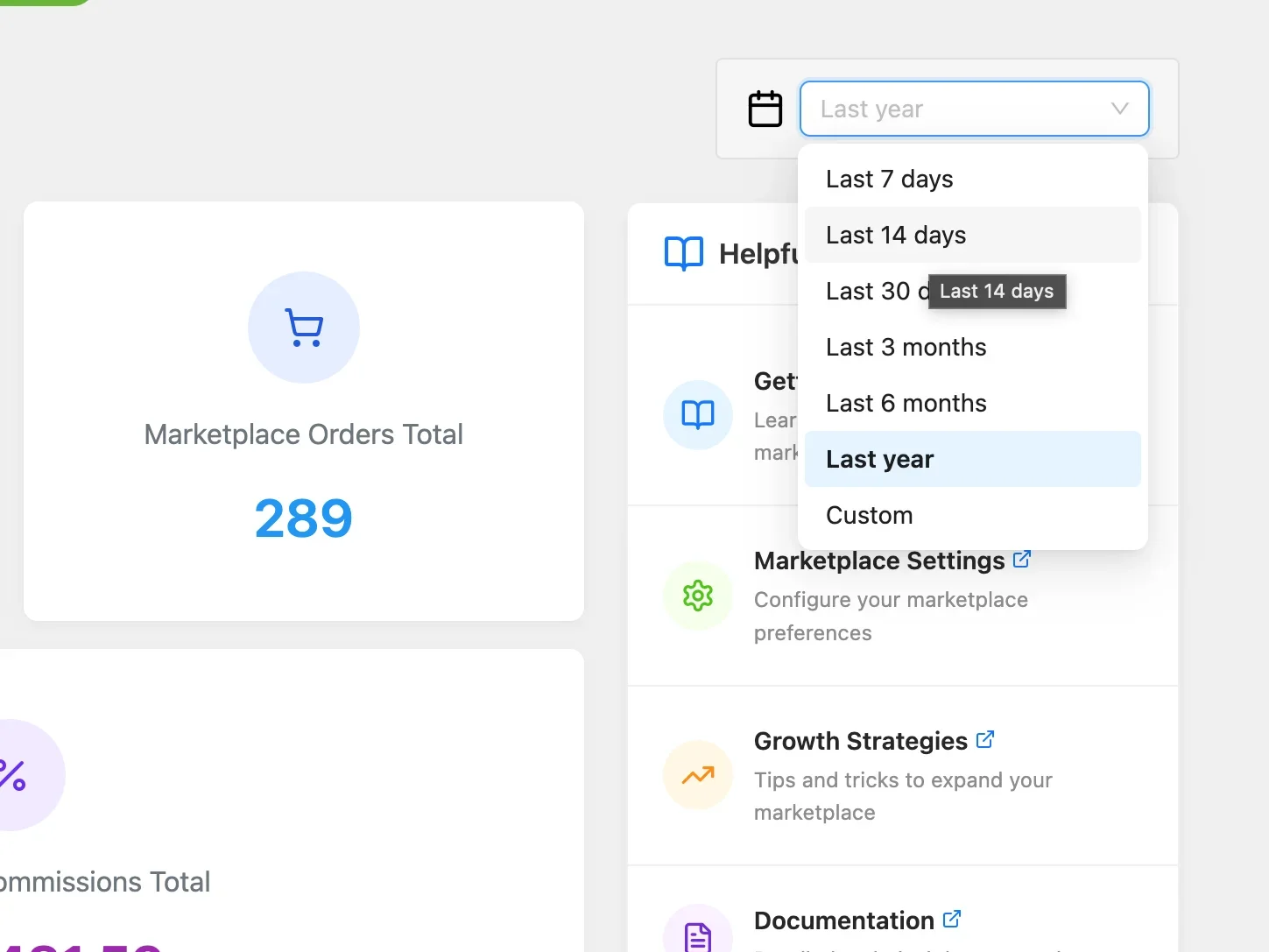Viewport: 1269px width, 952px height.
Task: Click external link icon beside Growth Strategies
Action: [985, 739]
